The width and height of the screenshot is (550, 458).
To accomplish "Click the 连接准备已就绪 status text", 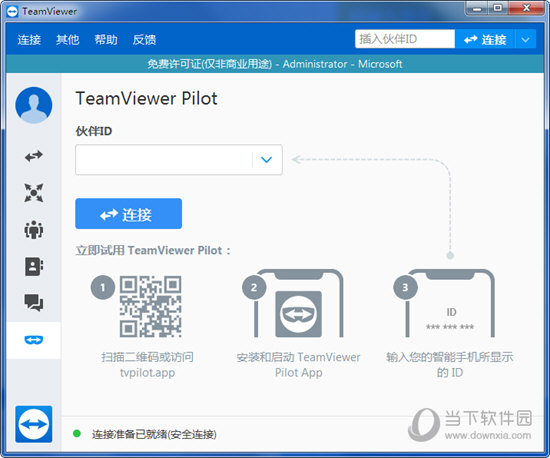I will click(x=154, y=435).
